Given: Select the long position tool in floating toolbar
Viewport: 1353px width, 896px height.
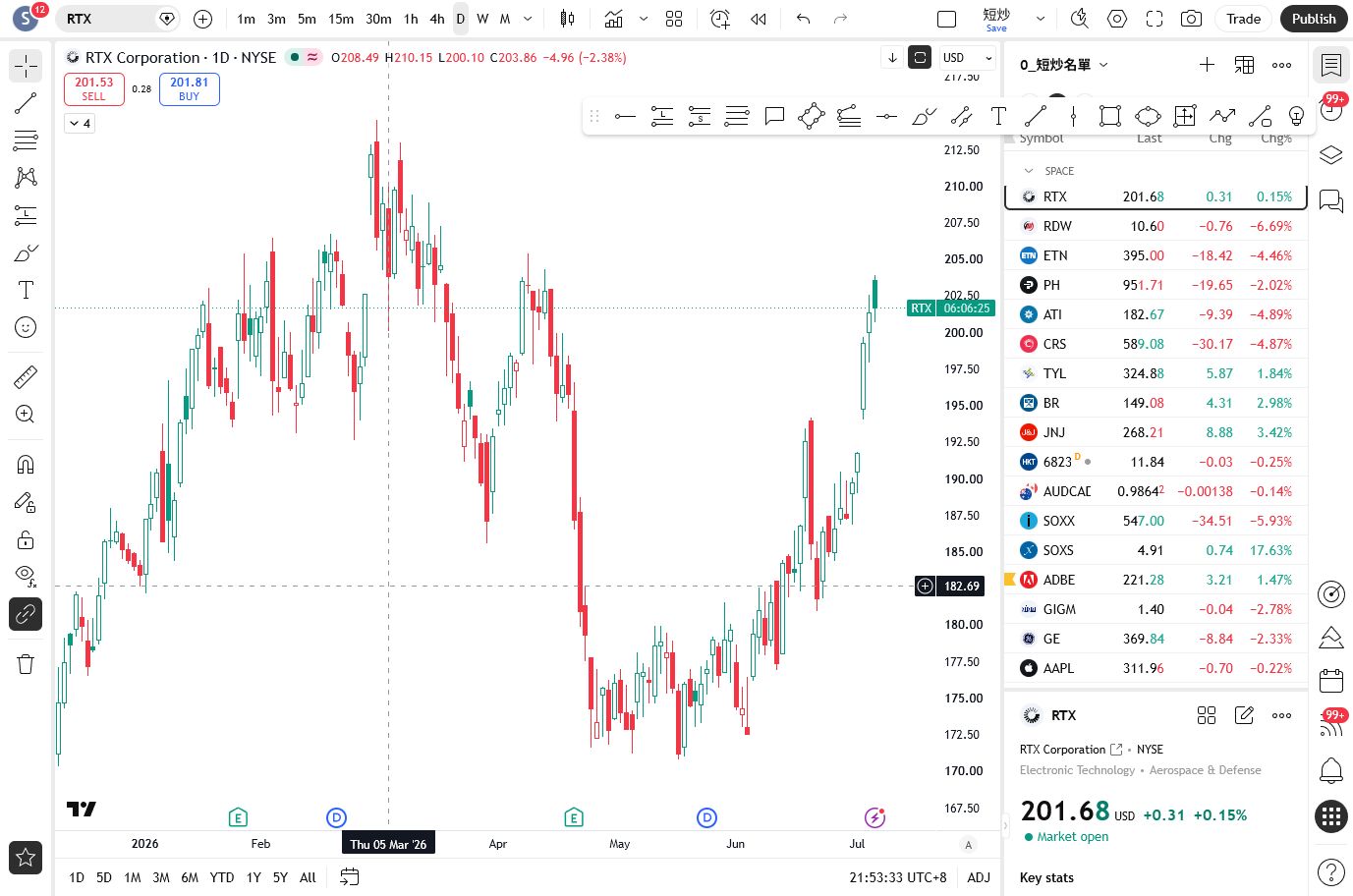Looking at the screenshot, I should [x=662, y=116].
